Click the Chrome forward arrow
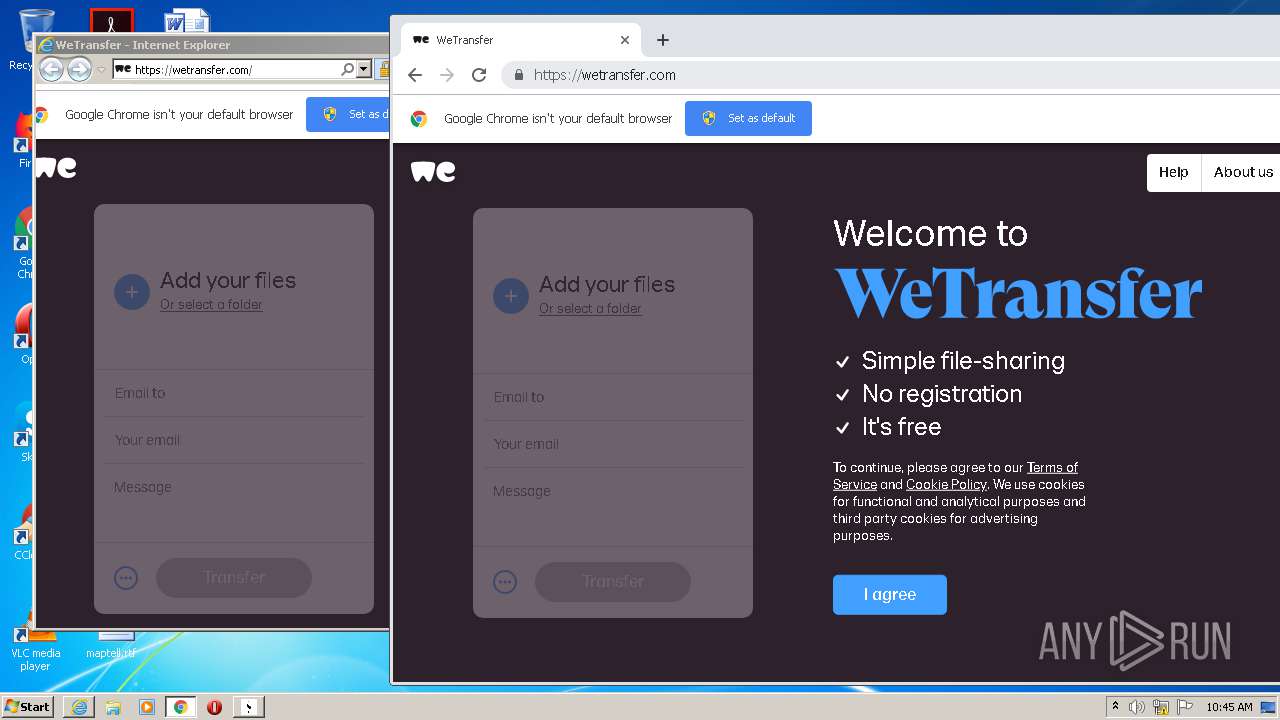Viewport: 1280px width, 720px height. click(x=447, y=75)
